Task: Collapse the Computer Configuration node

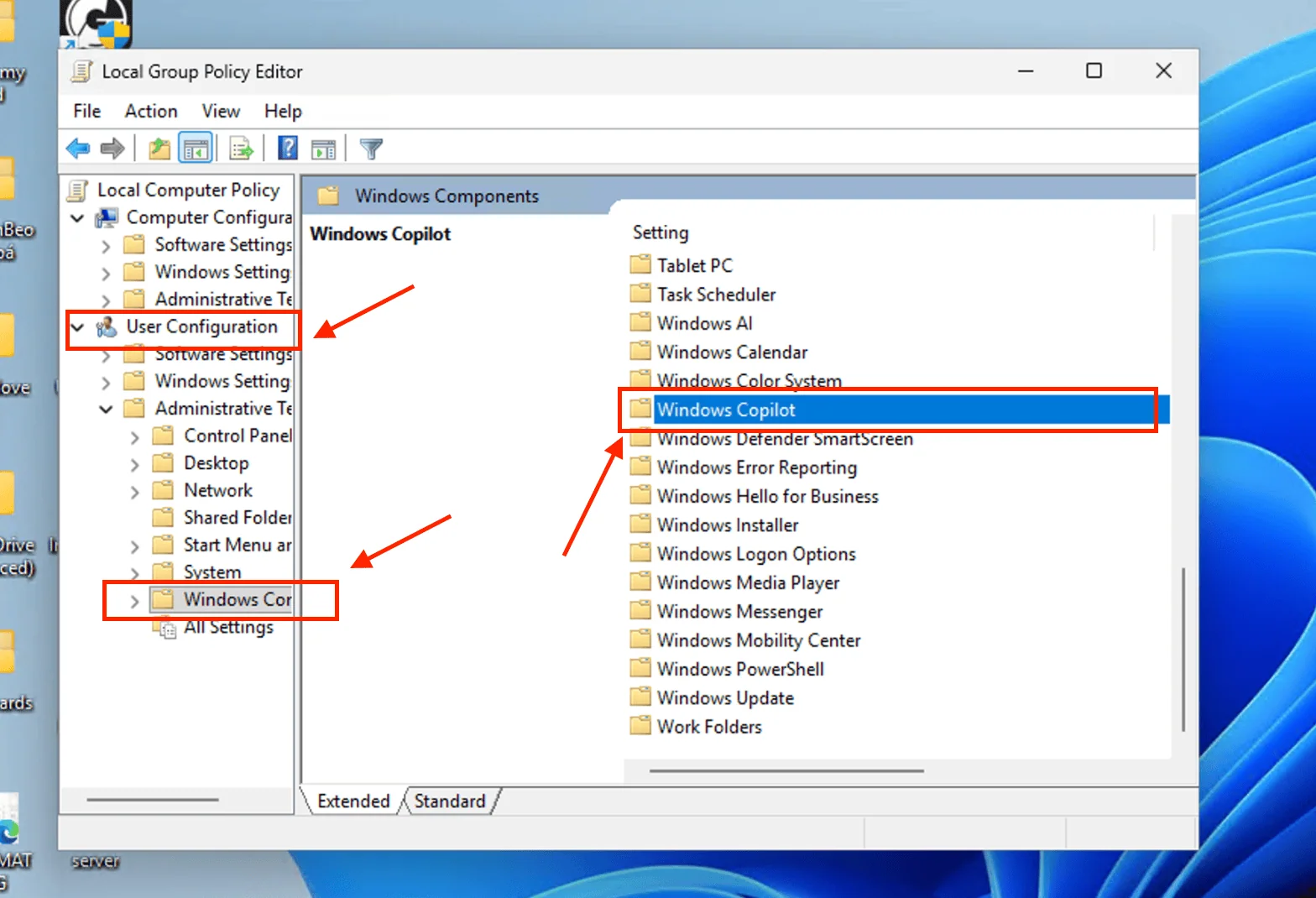Action: 77,218
